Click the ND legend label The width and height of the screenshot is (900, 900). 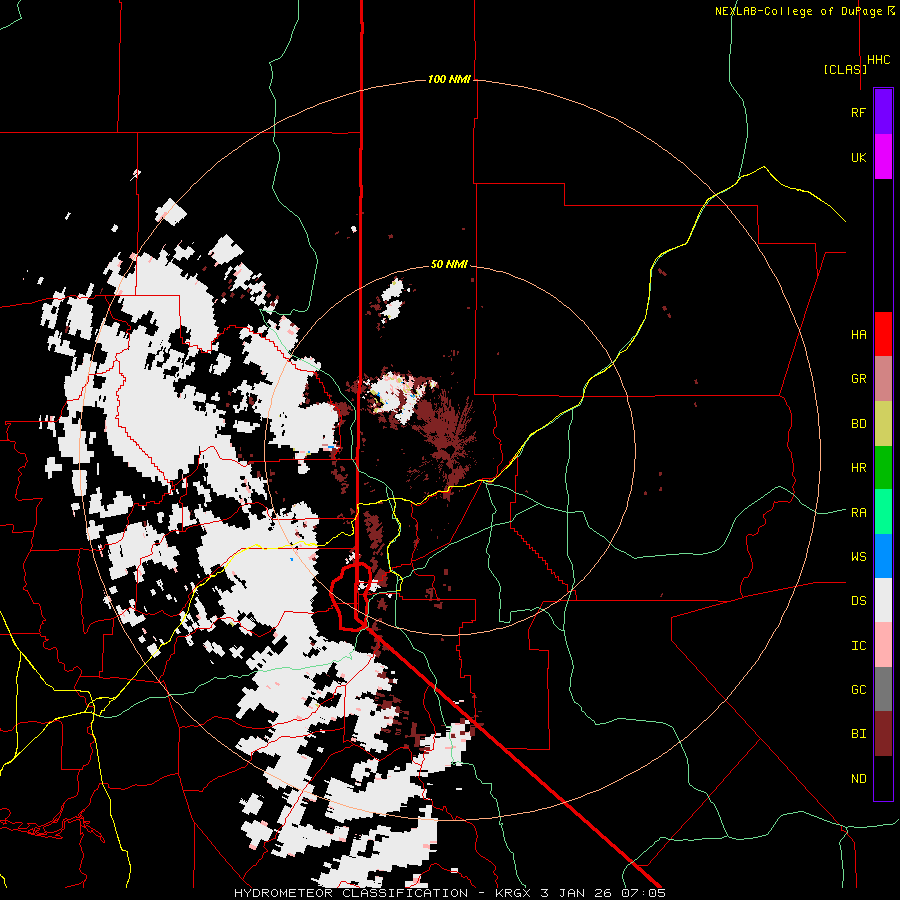[x=858, y=778]
